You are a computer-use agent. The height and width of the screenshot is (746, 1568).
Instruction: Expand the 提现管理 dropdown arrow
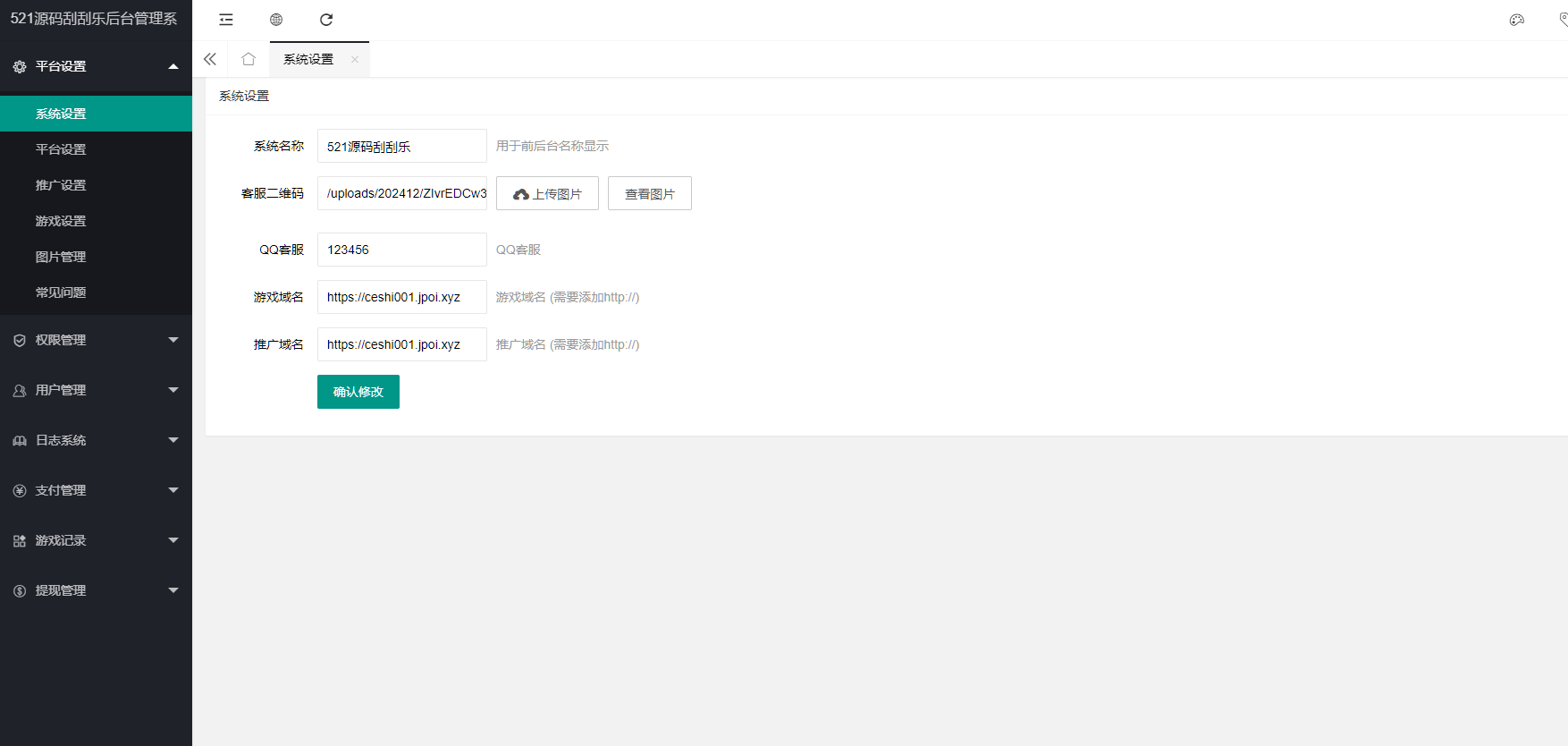173,590
